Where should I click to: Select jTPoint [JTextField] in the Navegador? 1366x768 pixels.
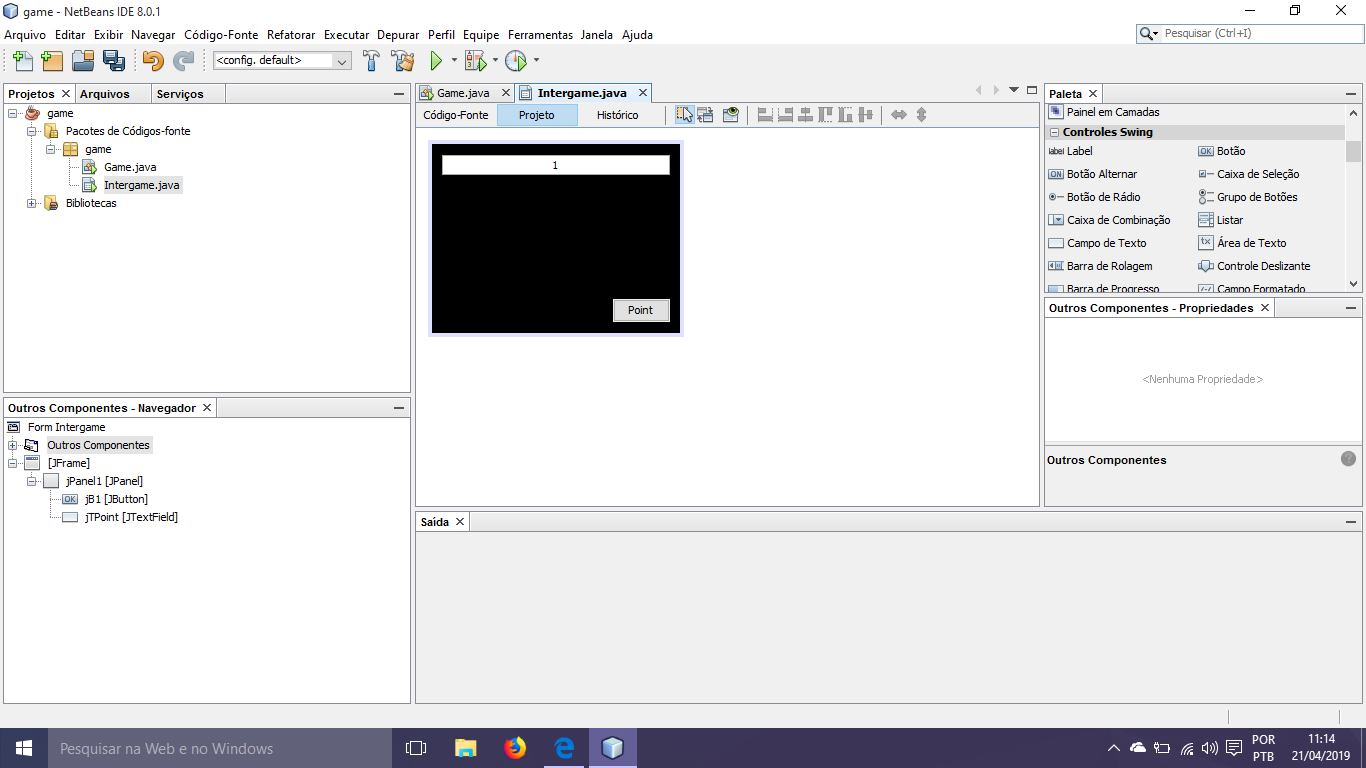pyautogui.click(x=131, y=517)
